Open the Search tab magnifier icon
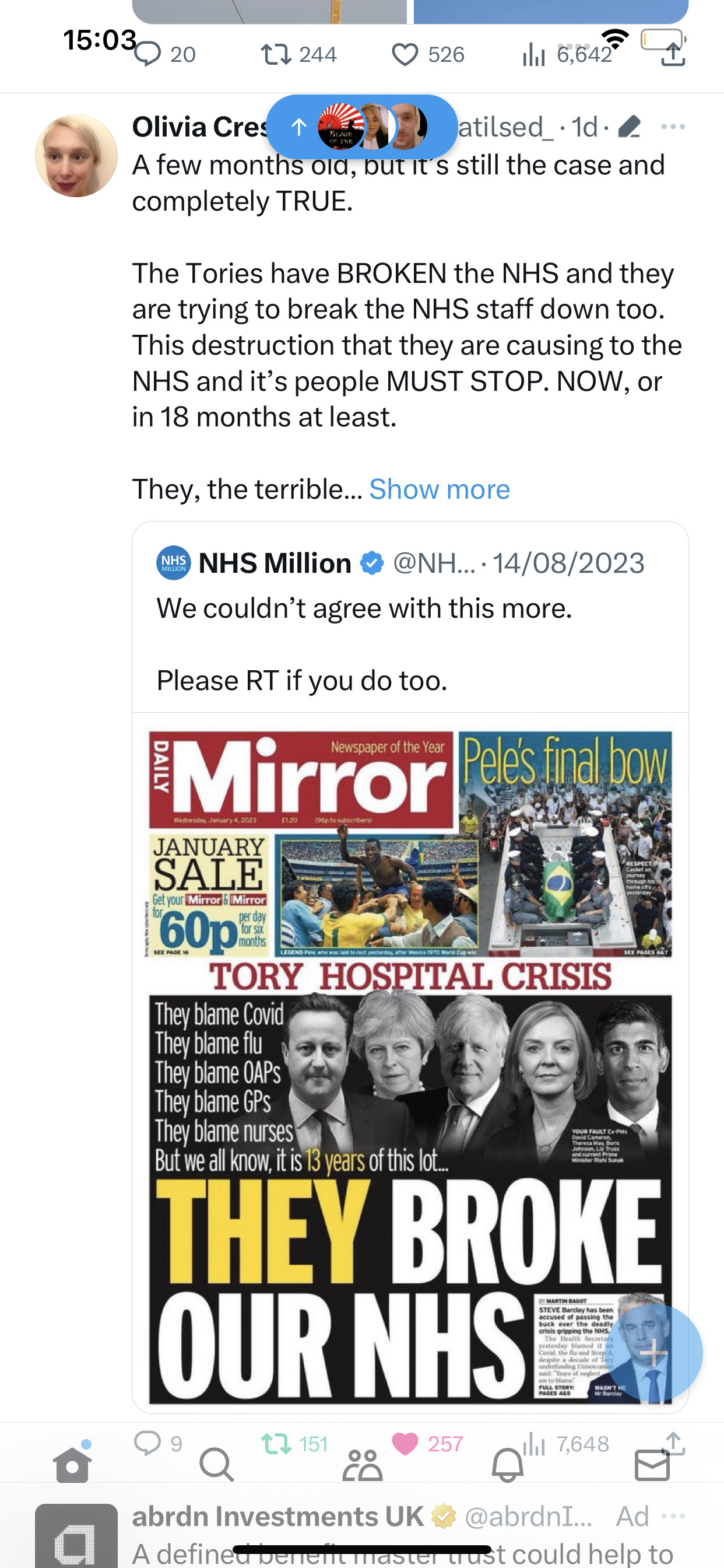724x1568 pixels. (217, 1465)
